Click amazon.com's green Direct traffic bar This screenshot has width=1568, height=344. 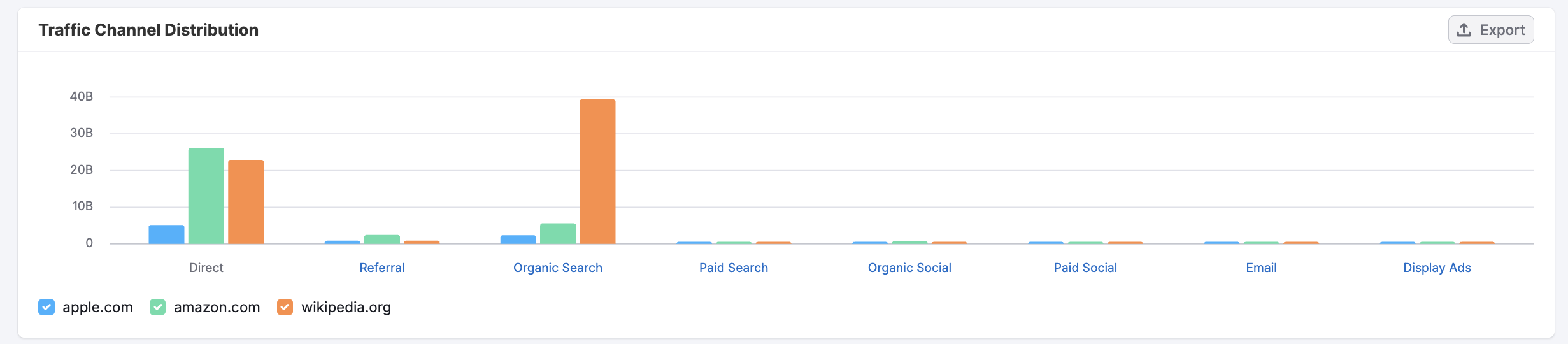click(x=206, y=196)
